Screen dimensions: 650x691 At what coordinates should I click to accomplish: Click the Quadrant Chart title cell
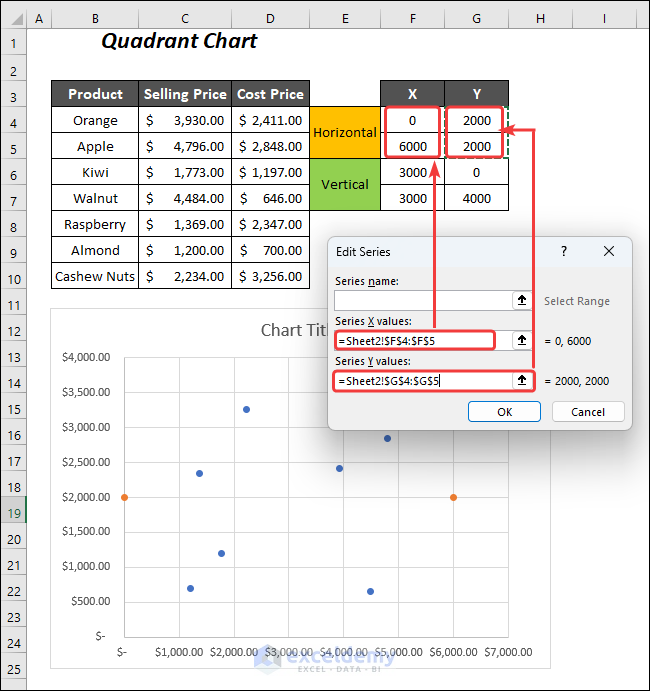[179, 41]
